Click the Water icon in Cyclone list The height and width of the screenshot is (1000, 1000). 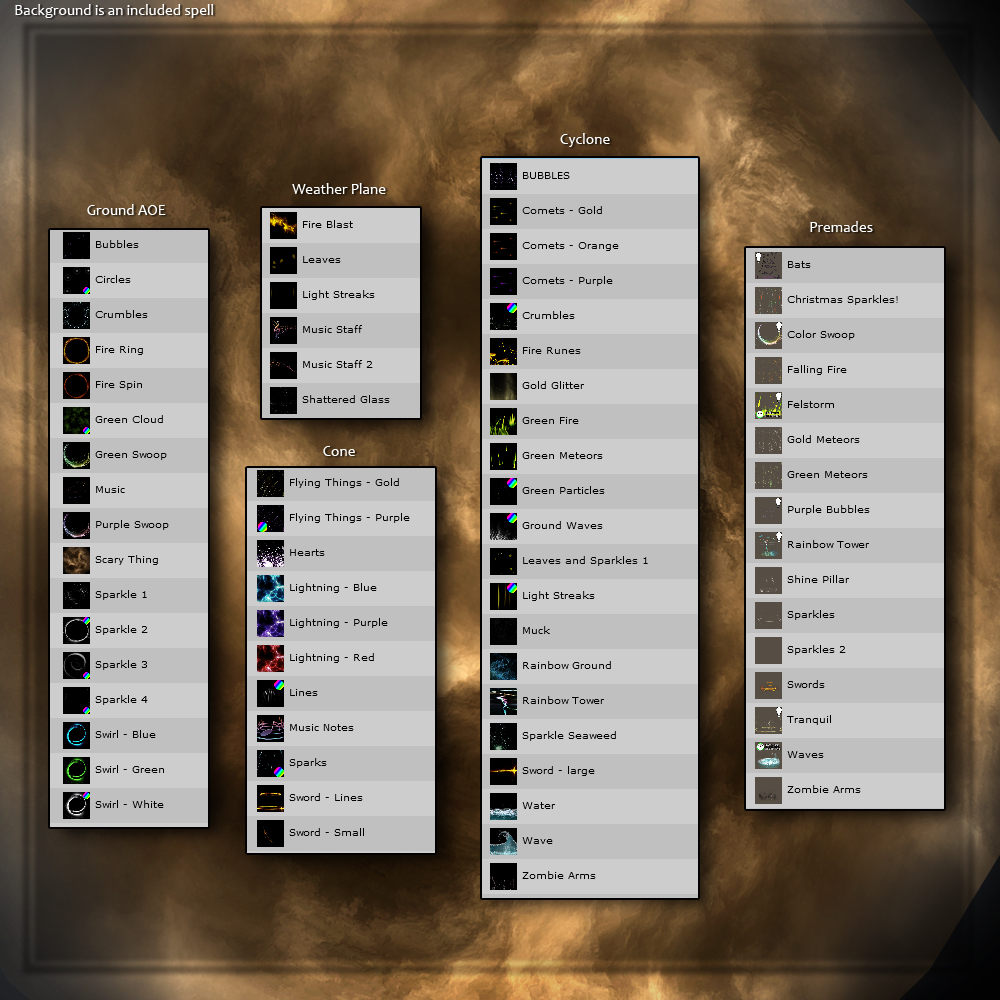503,806
